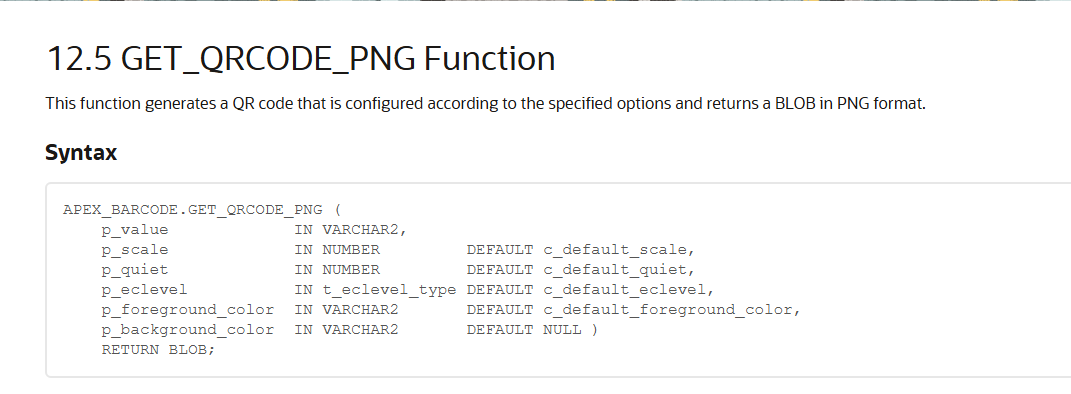The width and height of the screenshot is (1071, 394).
Task: Click the p_foreground_color parameter name
Action: tap(188, 309)
